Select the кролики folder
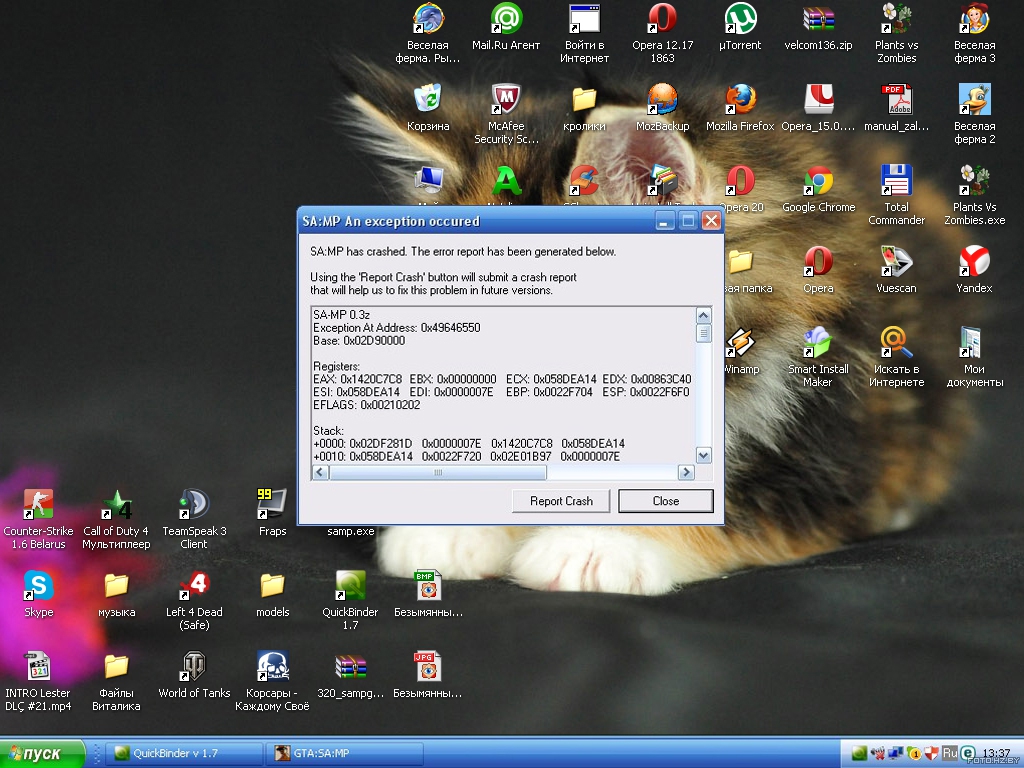Screen dimensions: 1024x768 (x=584, y=108)
